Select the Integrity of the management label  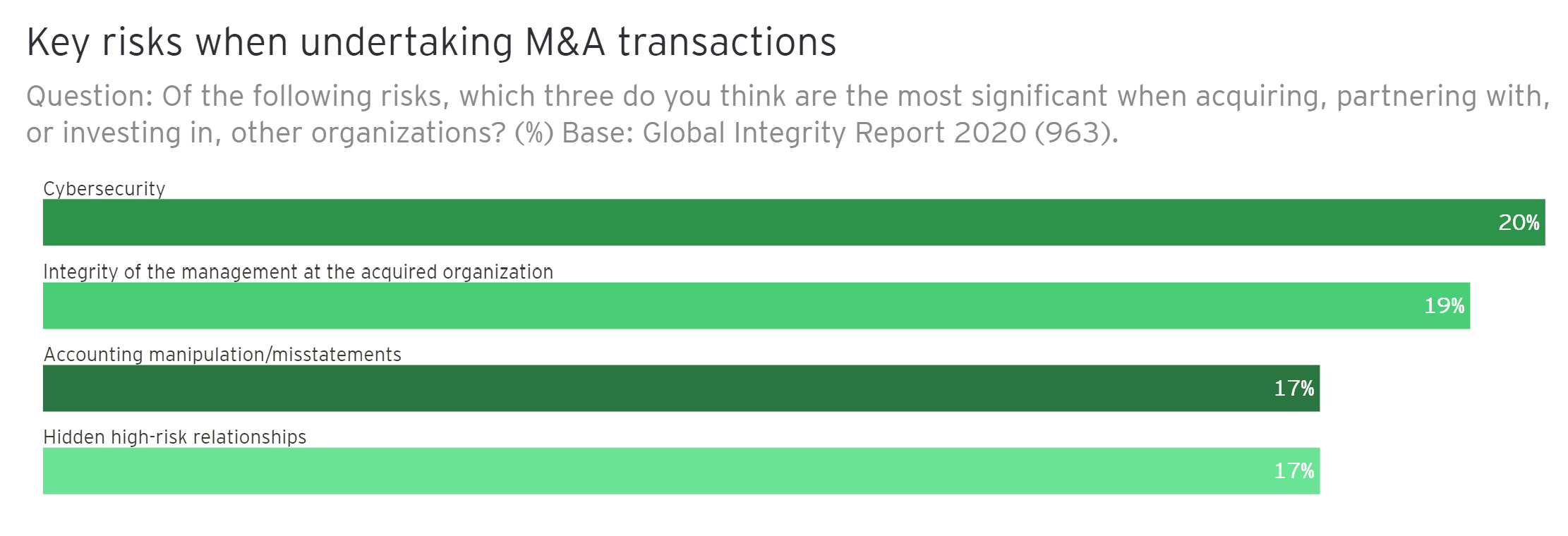pos(298,272)
